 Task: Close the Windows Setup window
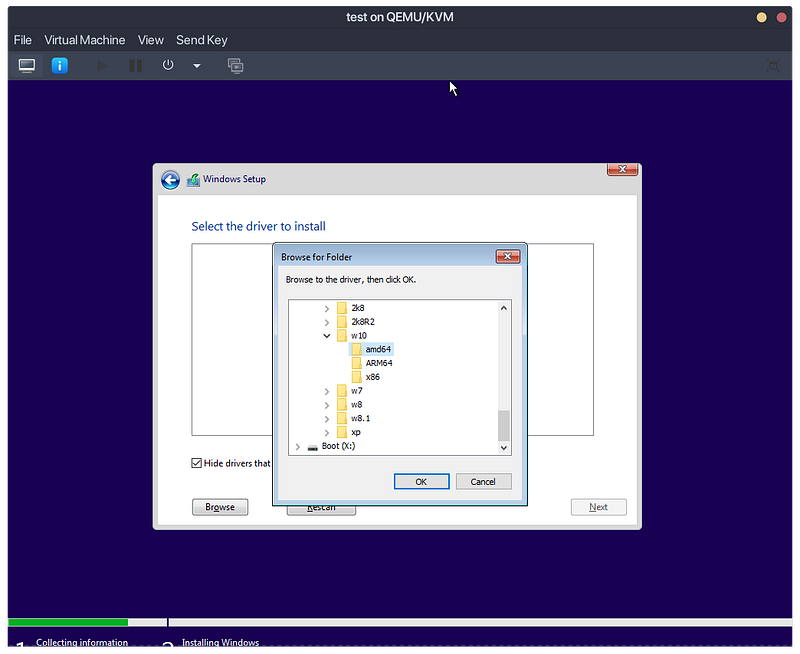pos(622,169)
